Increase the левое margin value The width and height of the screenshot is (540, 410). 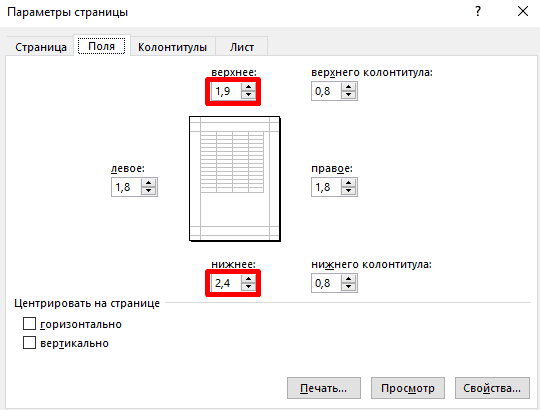(x=148, y=183)
